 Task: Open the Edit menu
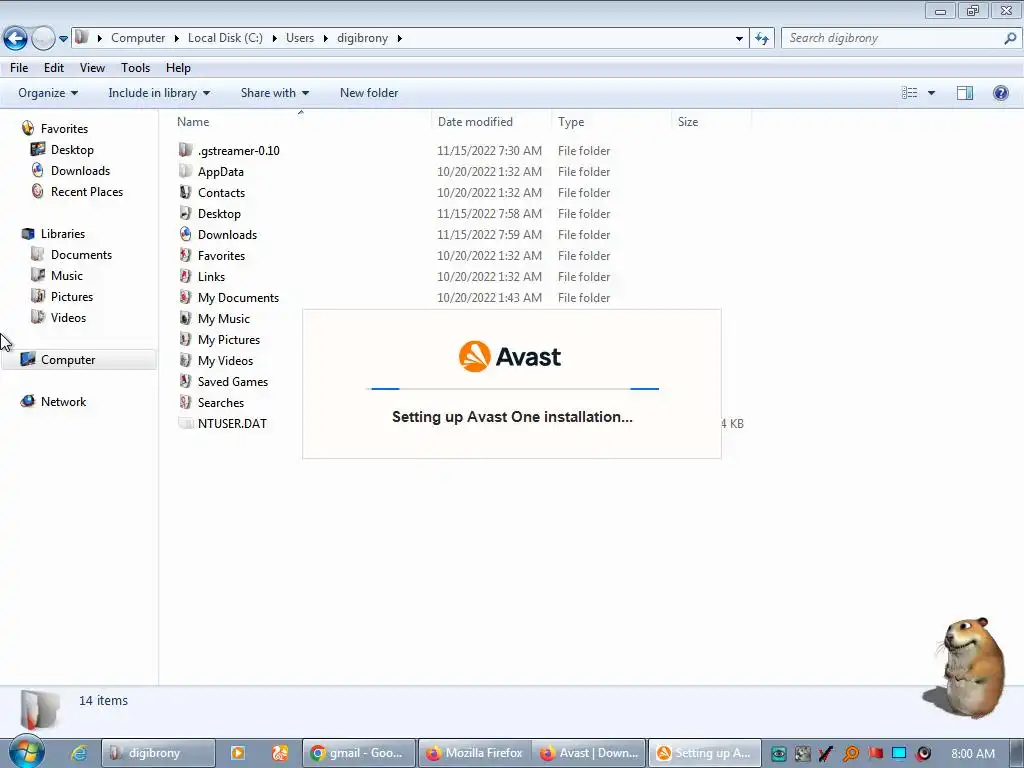(54, 68)
